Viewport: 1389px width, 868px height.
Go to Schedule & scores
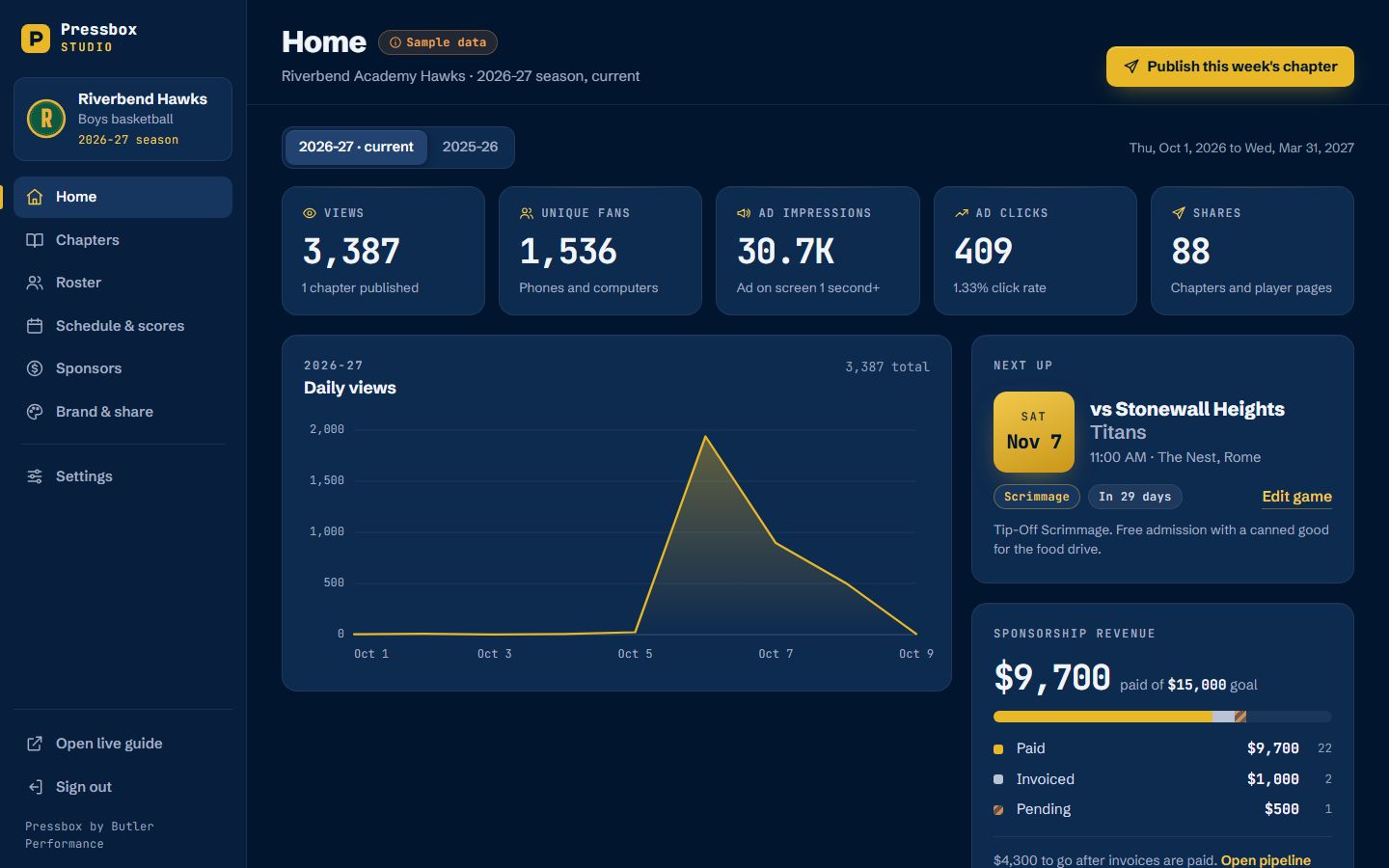tap(123, 326)
